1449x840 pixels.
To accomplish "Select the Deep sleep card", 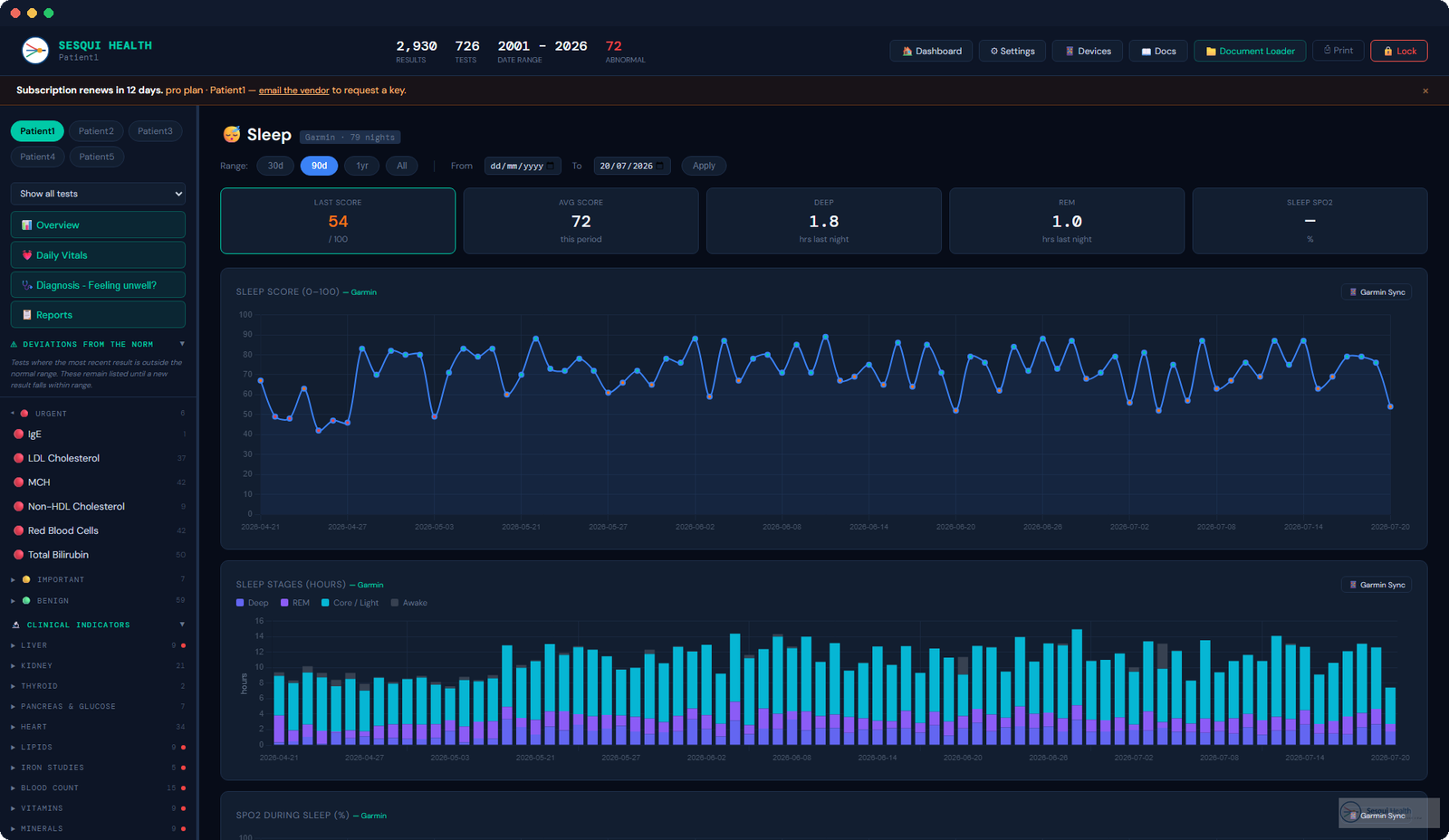I will 824,221.
